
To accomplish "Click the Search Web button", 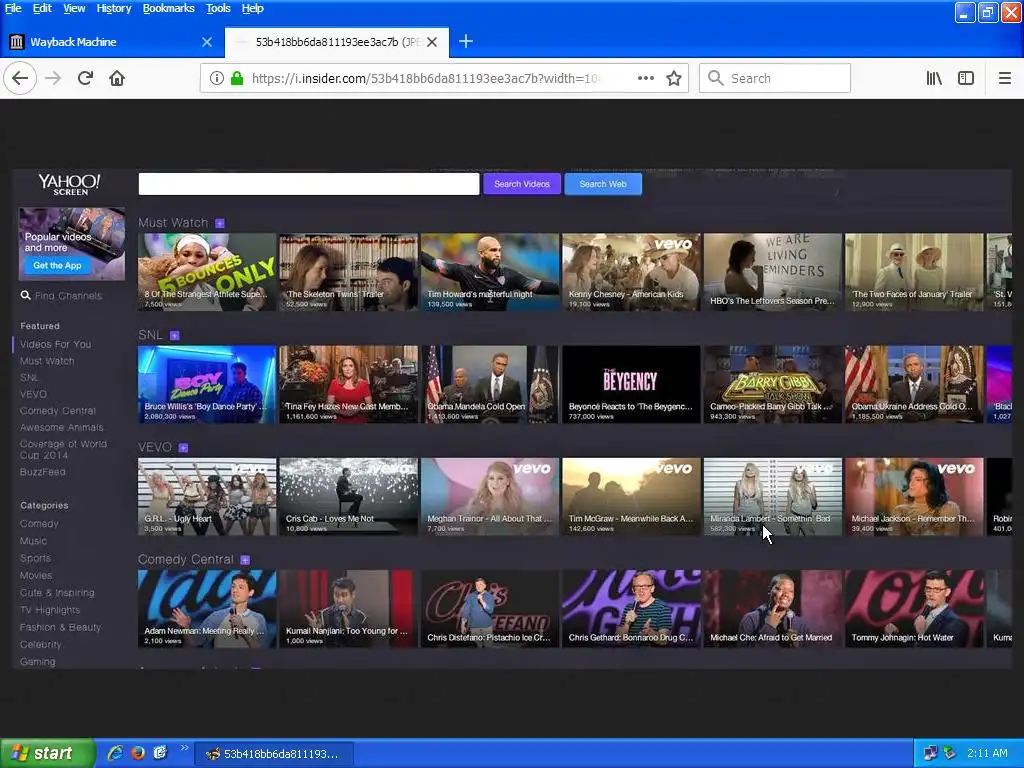I will (603, 184).
